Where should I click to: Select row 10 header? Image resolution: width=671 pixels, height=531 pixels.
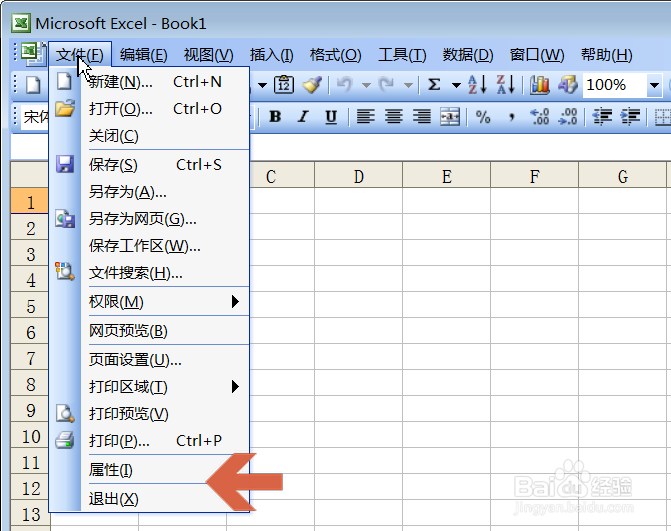coord(30,436)
